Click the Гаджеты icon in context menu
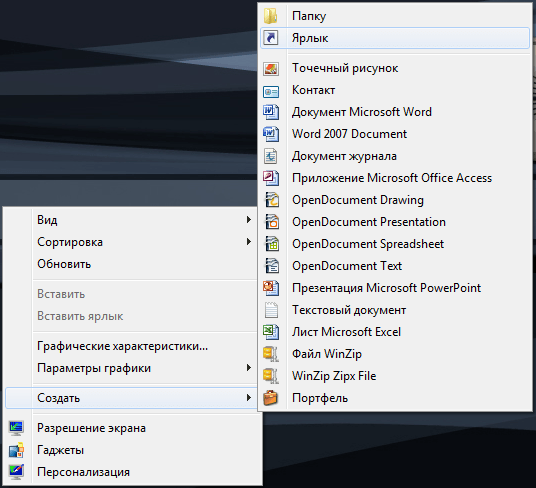This screenshot has height=488, width=536. tap(16, 450)
